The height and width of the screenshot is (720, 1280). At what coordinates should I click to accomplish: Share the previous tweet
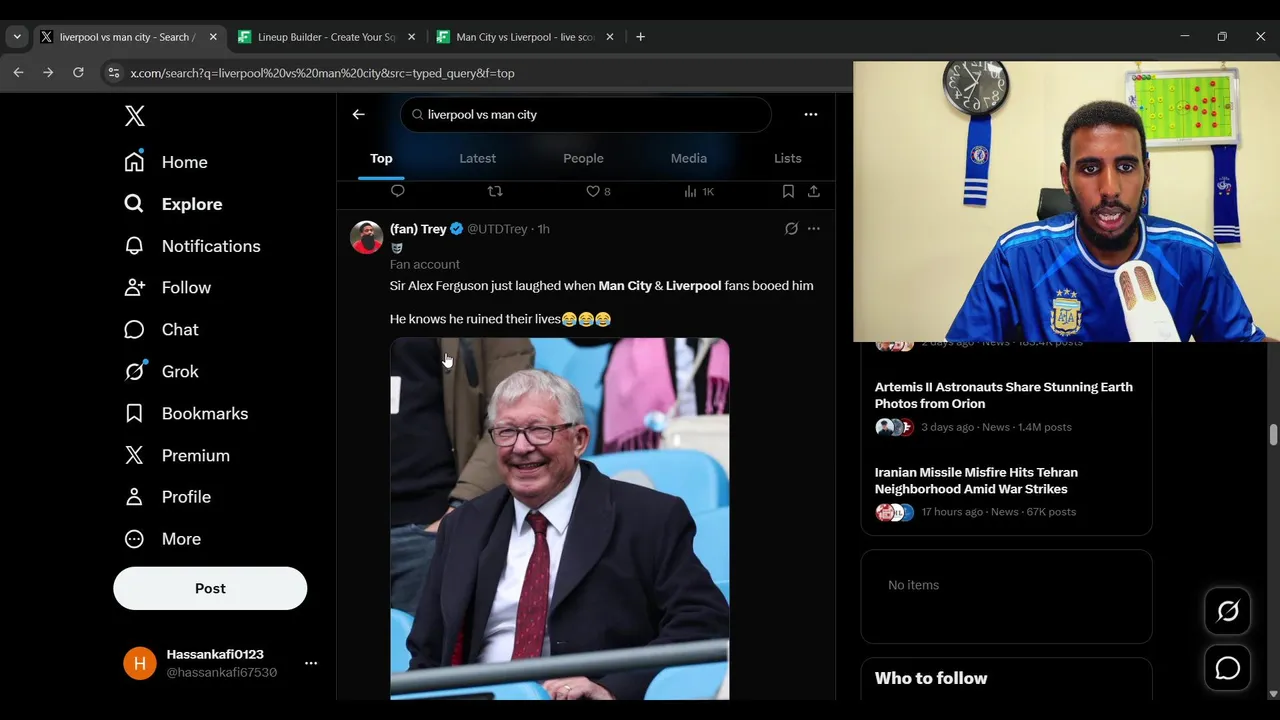(x=814, y=191)
